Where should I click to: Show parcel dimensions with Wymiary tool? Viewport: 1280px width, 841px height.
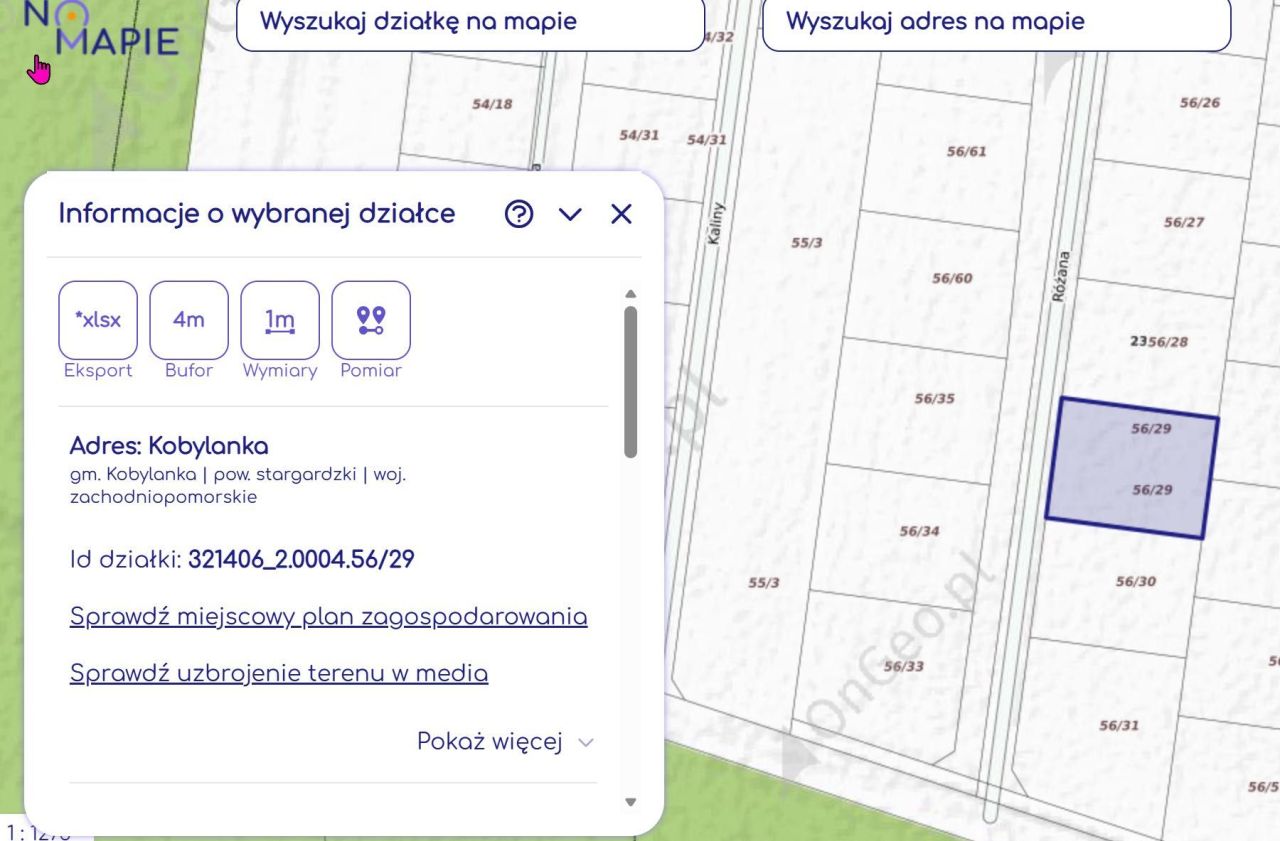280,320
